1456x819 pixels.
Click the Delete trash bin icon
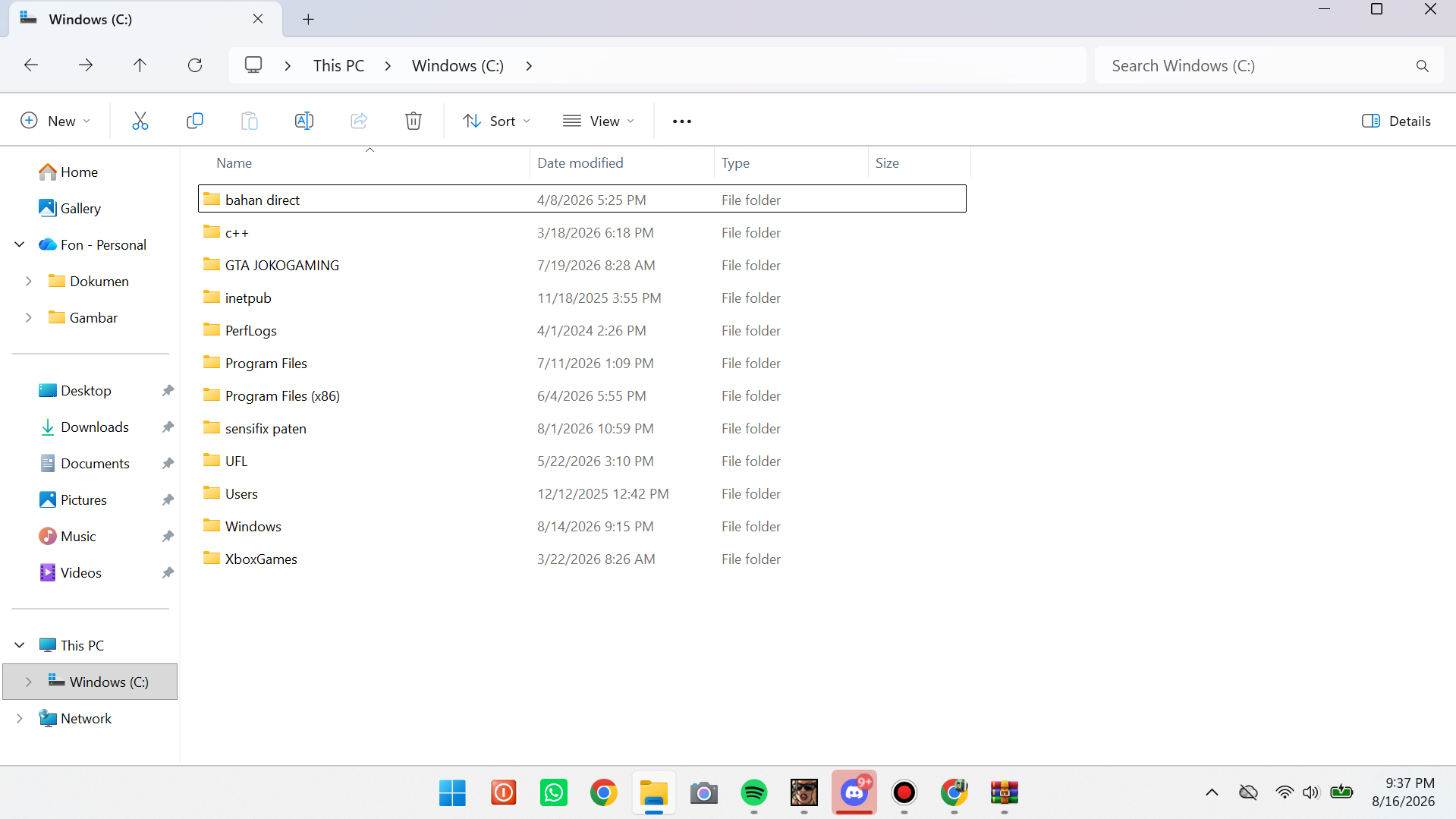pyautogui.click(x=414, y=121)
